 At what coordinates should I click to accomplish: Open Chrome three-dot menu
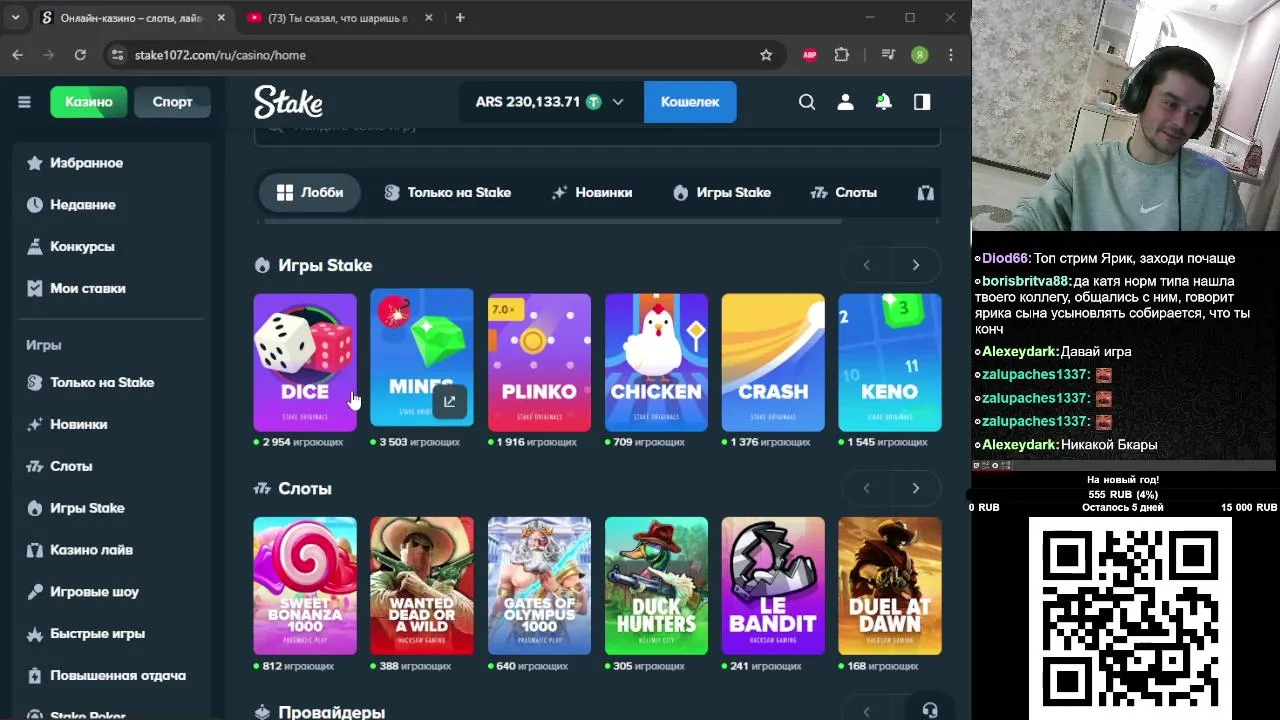pos(951,55)
